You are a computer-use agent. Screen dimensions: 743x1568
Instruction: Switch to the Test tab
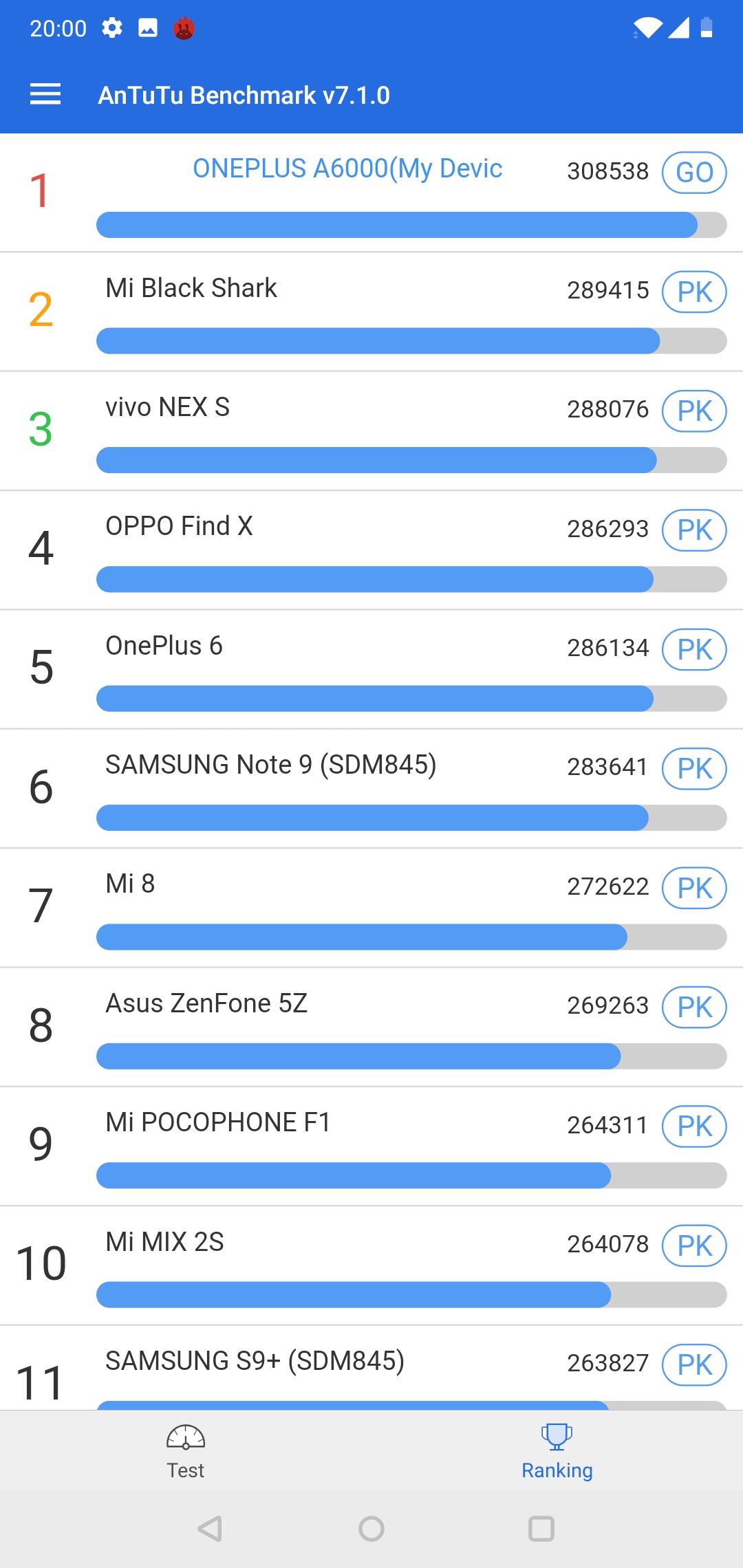(x=186, y=1451)
